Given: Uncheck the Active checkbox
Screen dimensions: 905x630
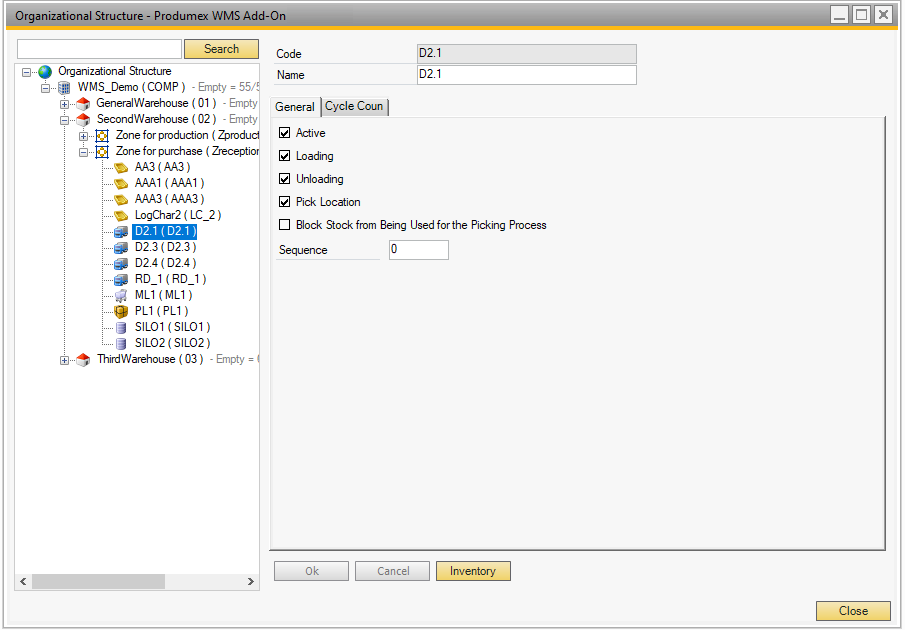Looking at the screenshot, I should 285,133.
